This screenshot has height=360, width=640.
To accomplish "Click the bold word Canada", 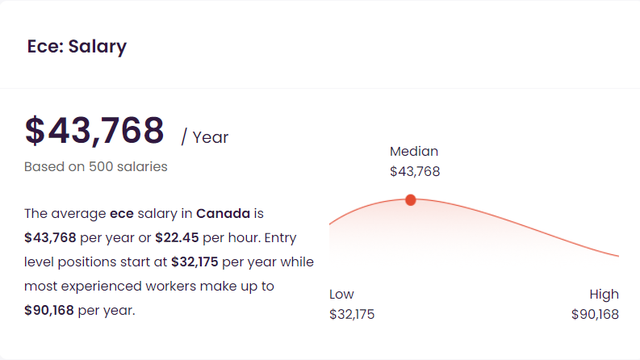I will pos(223,213).
